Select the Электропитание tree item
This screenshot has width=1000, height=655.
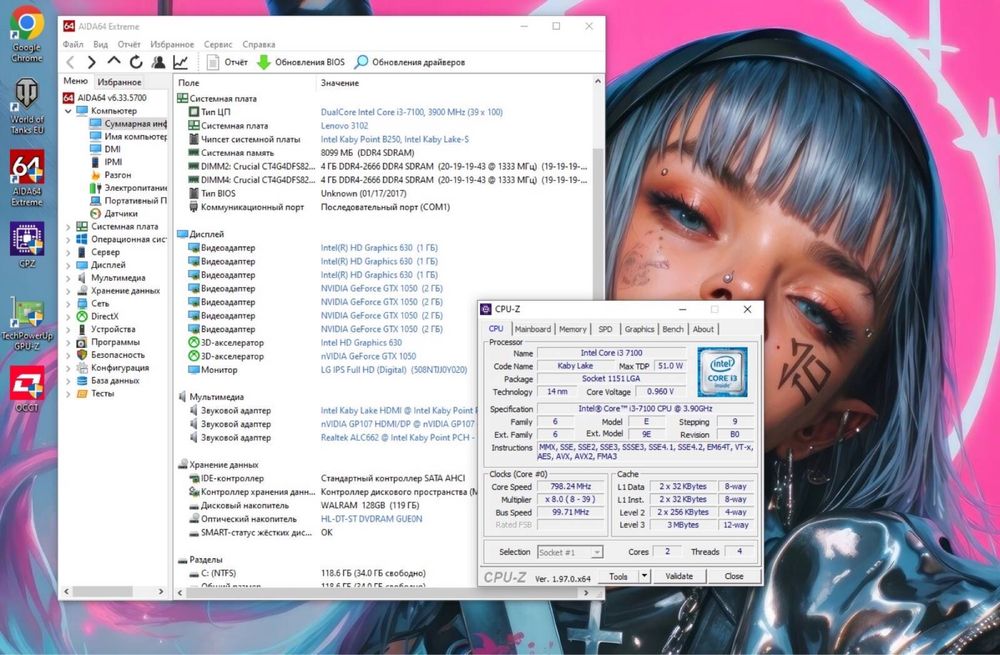click(128, 188)
